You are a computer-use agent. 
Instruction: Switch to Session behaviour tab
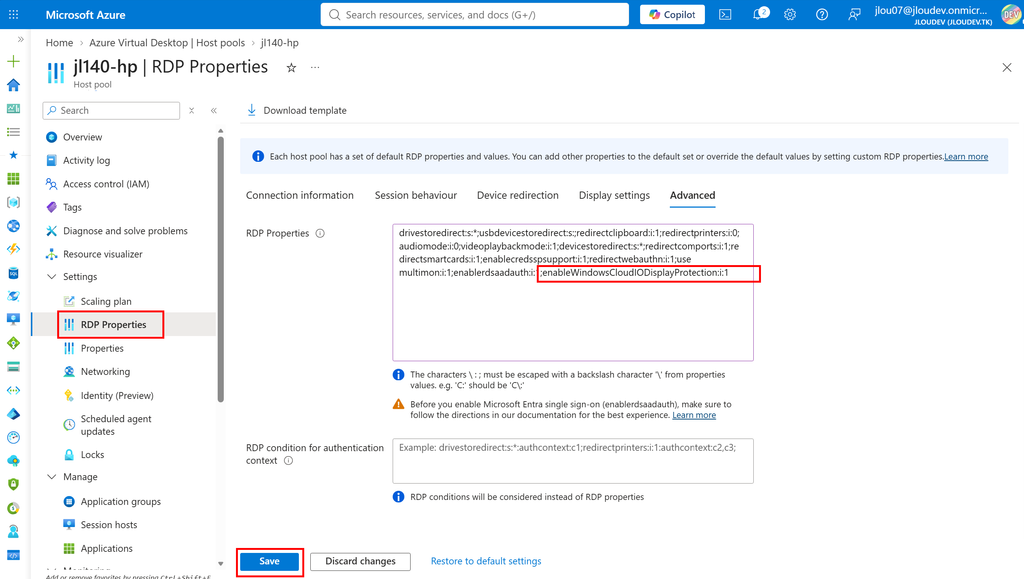(x=416, y=195)
